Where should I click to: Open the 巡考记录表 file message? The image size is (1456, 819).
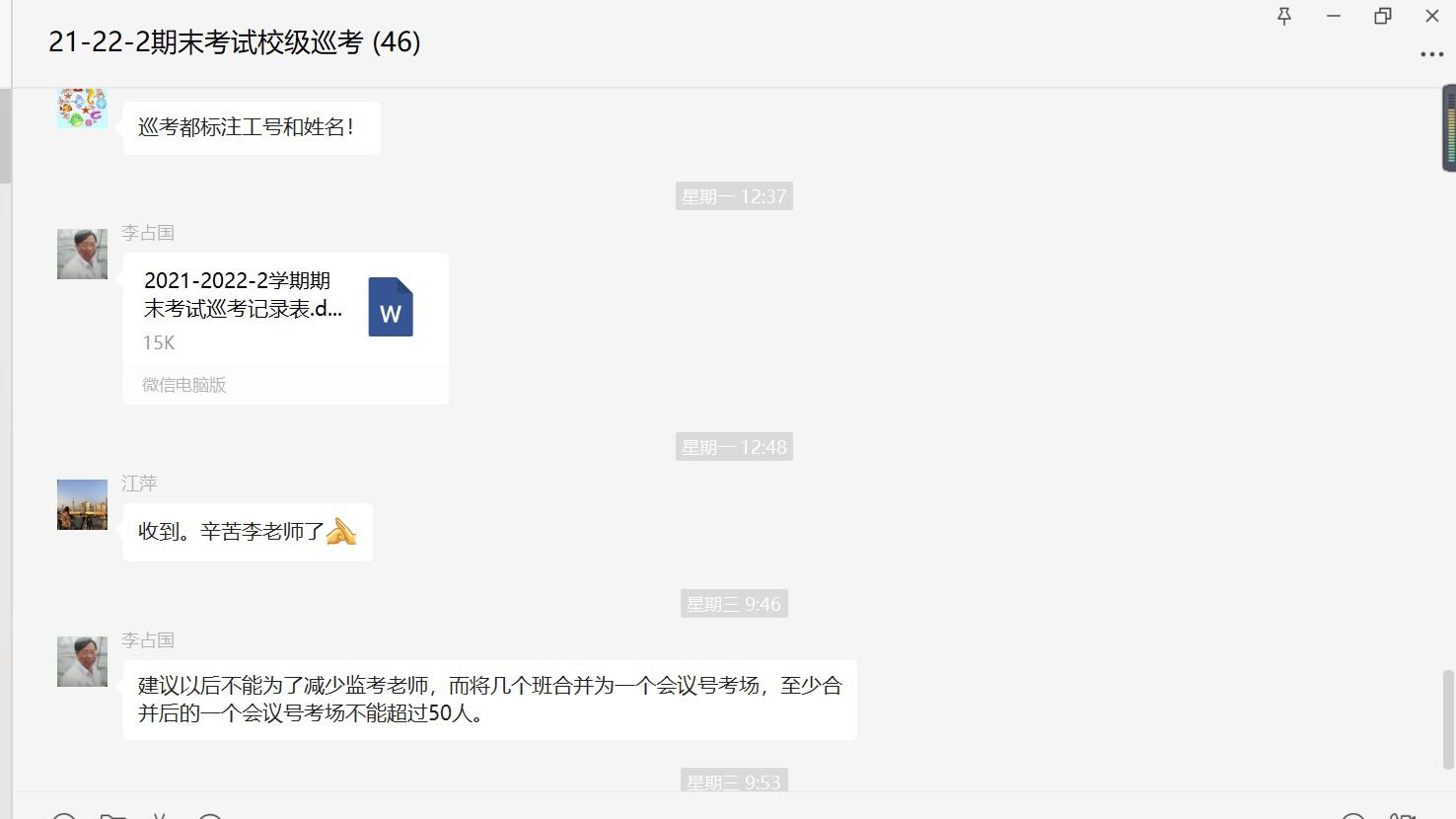286,329
